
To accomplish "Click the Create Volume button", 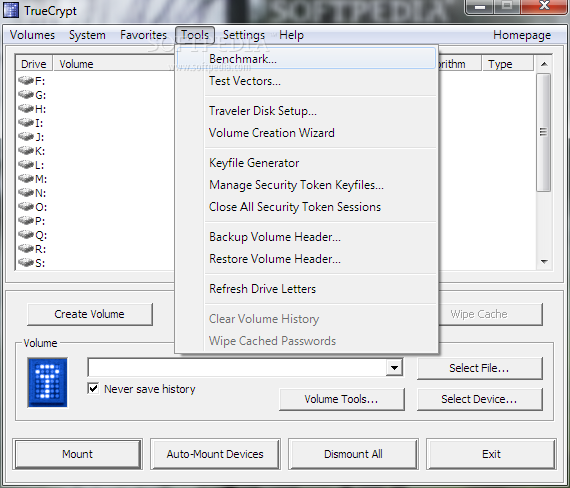I will (x=90, y=314).
